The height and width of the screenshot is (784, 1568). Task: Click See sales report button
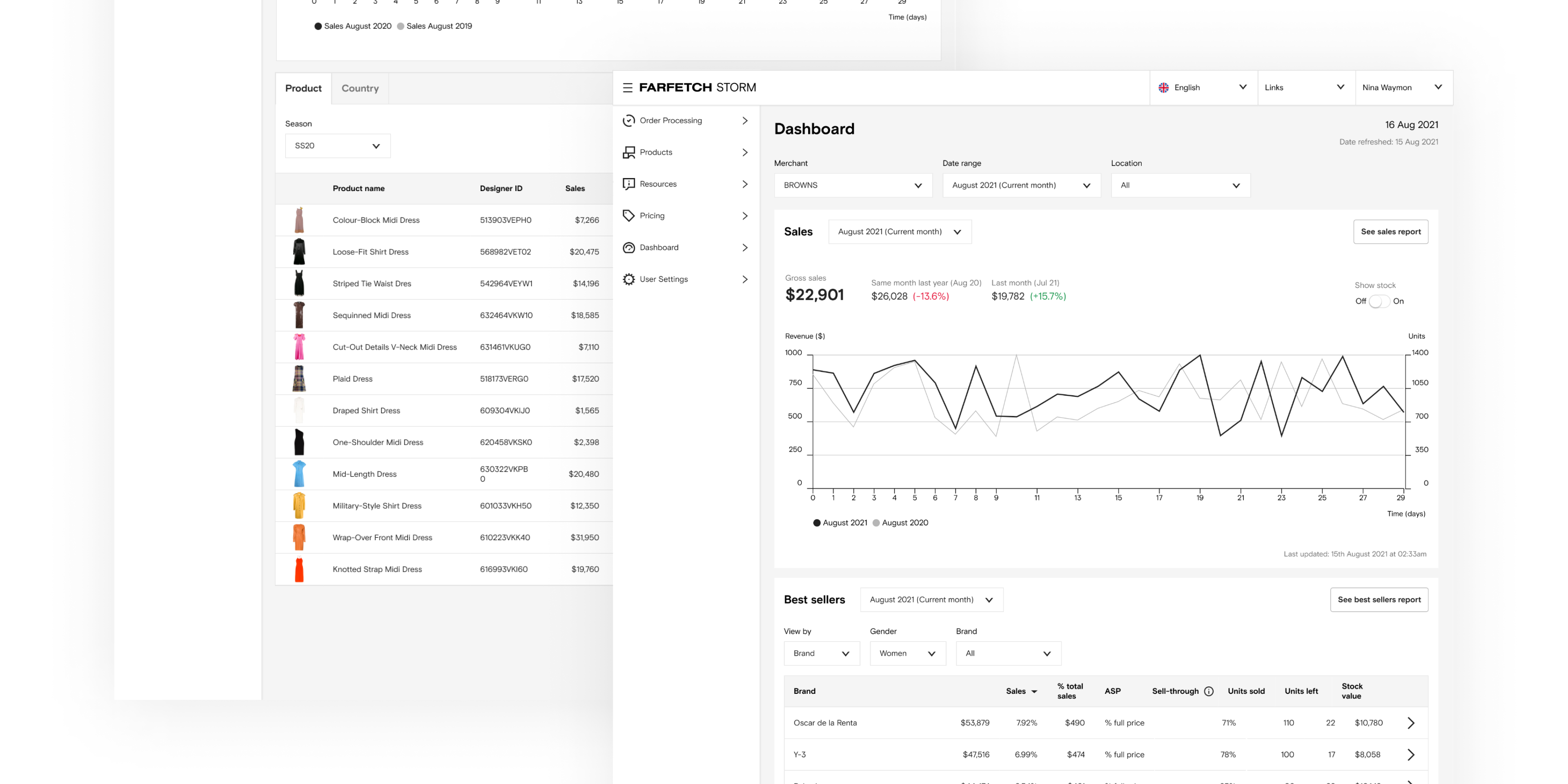click(x=1390, y=232)
